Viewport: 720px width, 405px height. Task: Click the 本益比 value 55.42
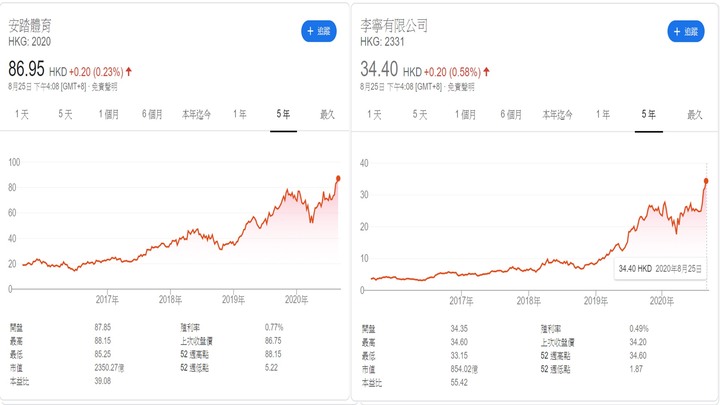(459, 382)
